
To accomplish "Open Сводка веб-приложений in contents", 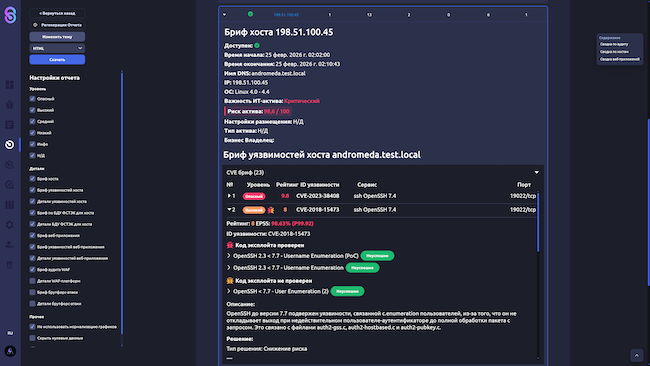I will click(620, 59).
